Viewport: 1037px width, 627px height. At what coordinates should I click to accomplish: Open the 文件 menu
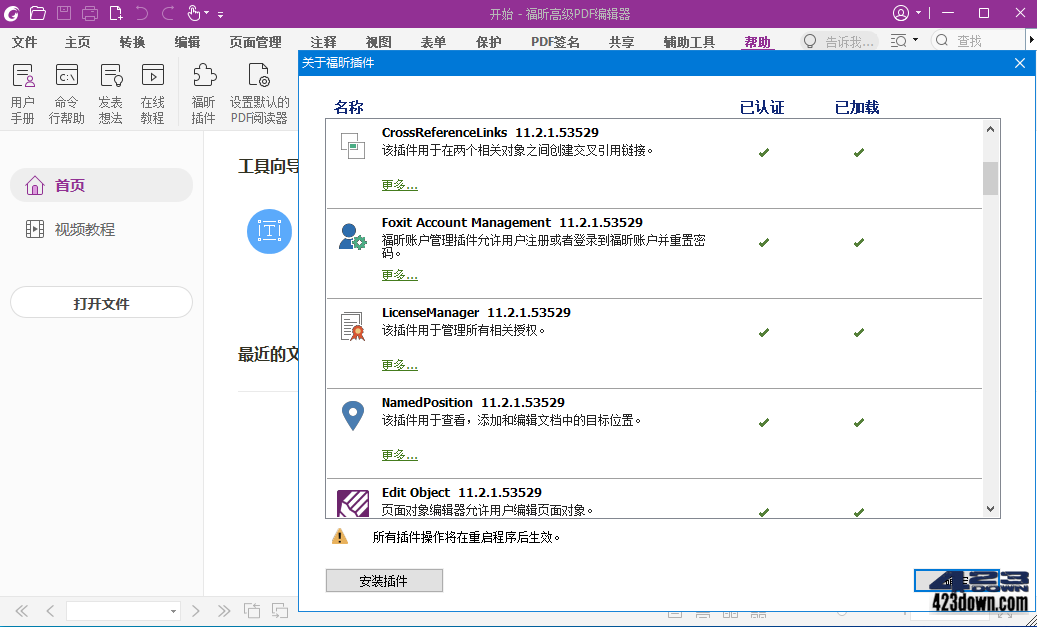[x=24, y=42]
